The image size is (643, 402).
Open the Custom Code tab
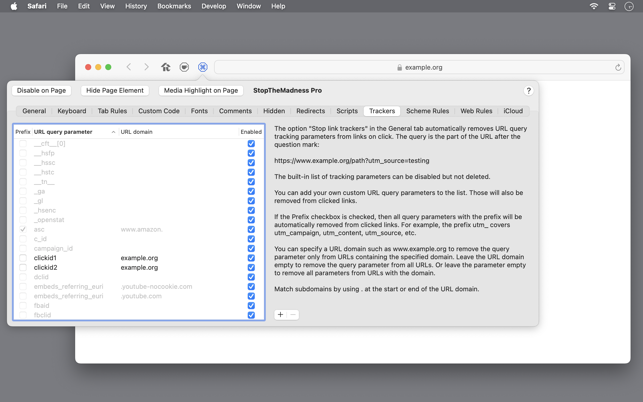pyautogui.click(x=159, y=111)
